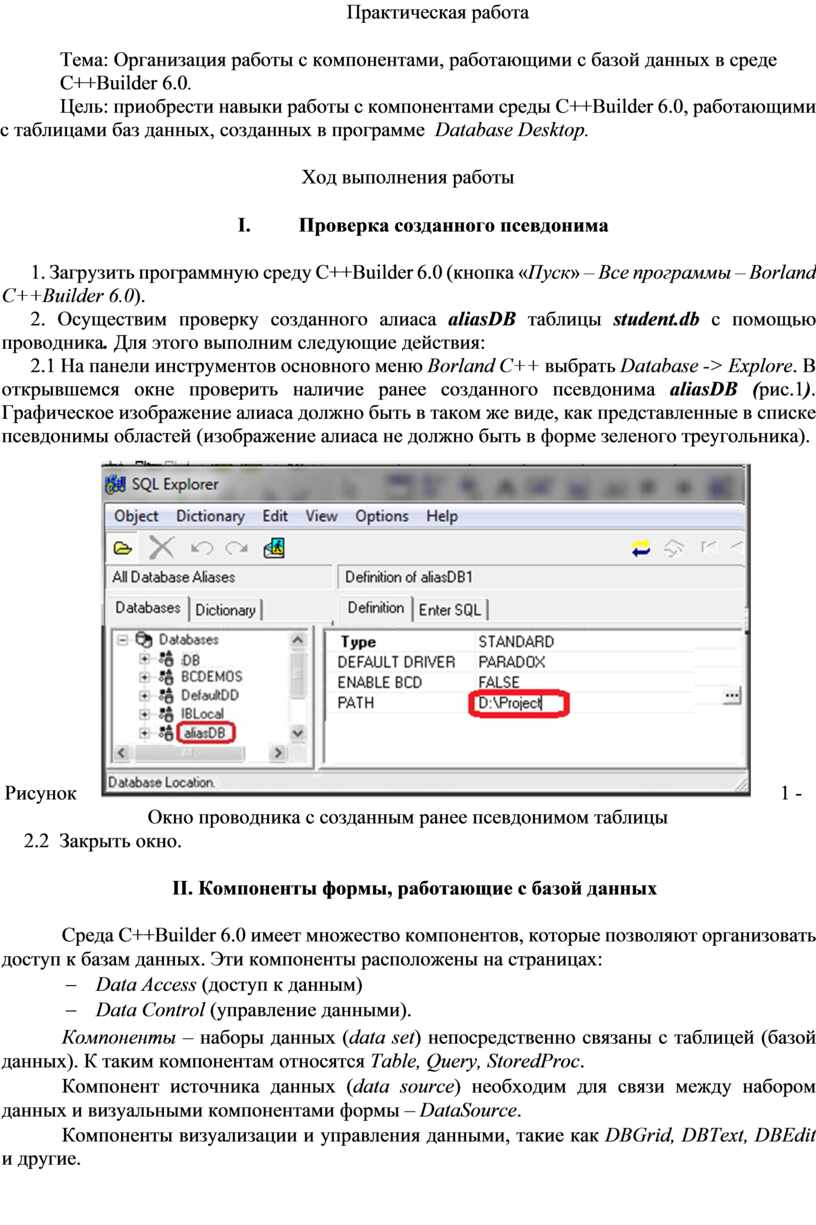This screenshot has width=816, height=1225.
Task: Click the tree scroll-up arrow
Action: [298, 639]
